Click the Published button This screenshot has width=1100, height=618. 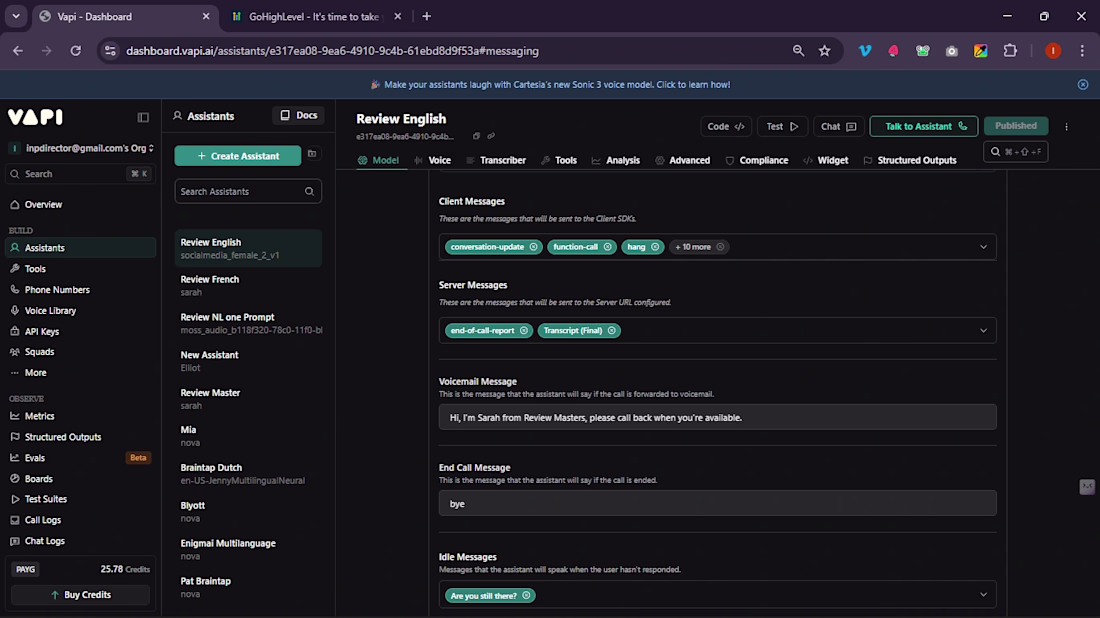[x=1016, y=126]
